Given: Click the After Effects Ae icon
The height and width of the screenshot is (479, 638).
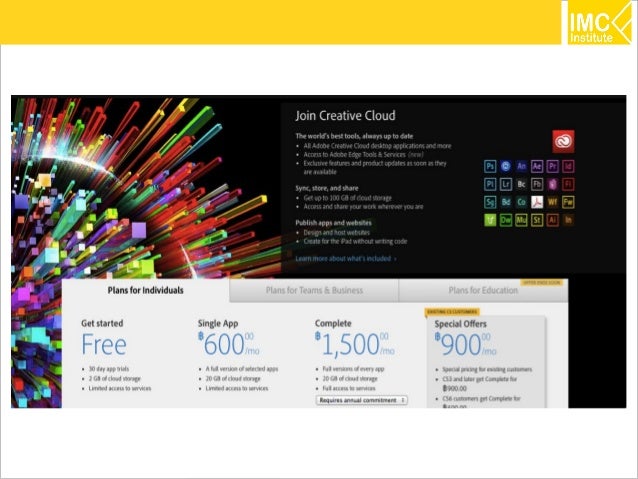Looking at the screenshot, I should tap(537, 166).
